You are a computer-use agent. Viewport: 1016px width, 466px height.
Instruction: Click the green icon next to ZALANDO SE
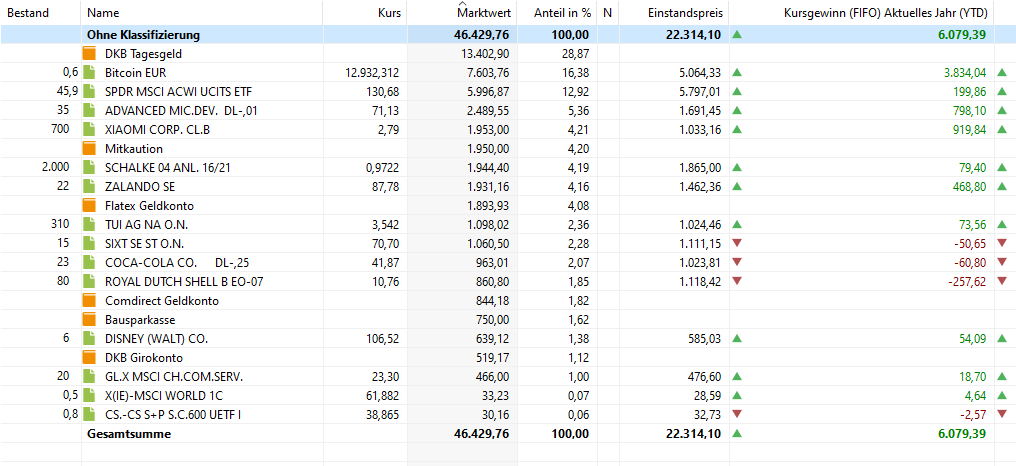point(89,187)
